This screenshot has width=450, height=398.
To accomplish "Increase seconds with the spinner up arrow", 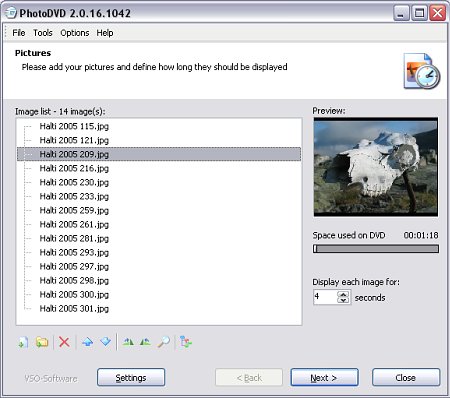I will [343, 294].
